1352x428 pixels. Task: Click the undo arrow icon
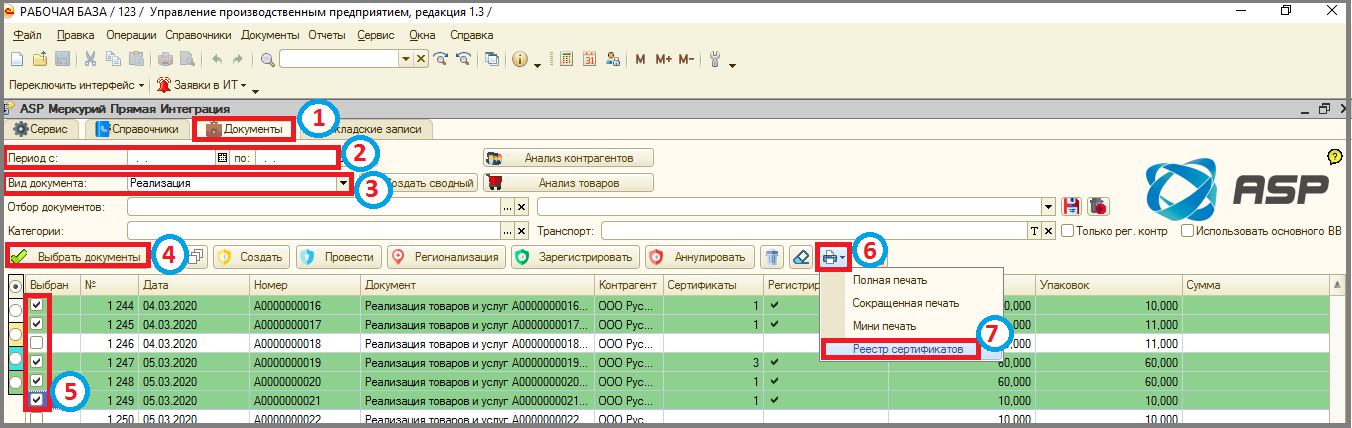pyautogui.click(x=217, y=59)
